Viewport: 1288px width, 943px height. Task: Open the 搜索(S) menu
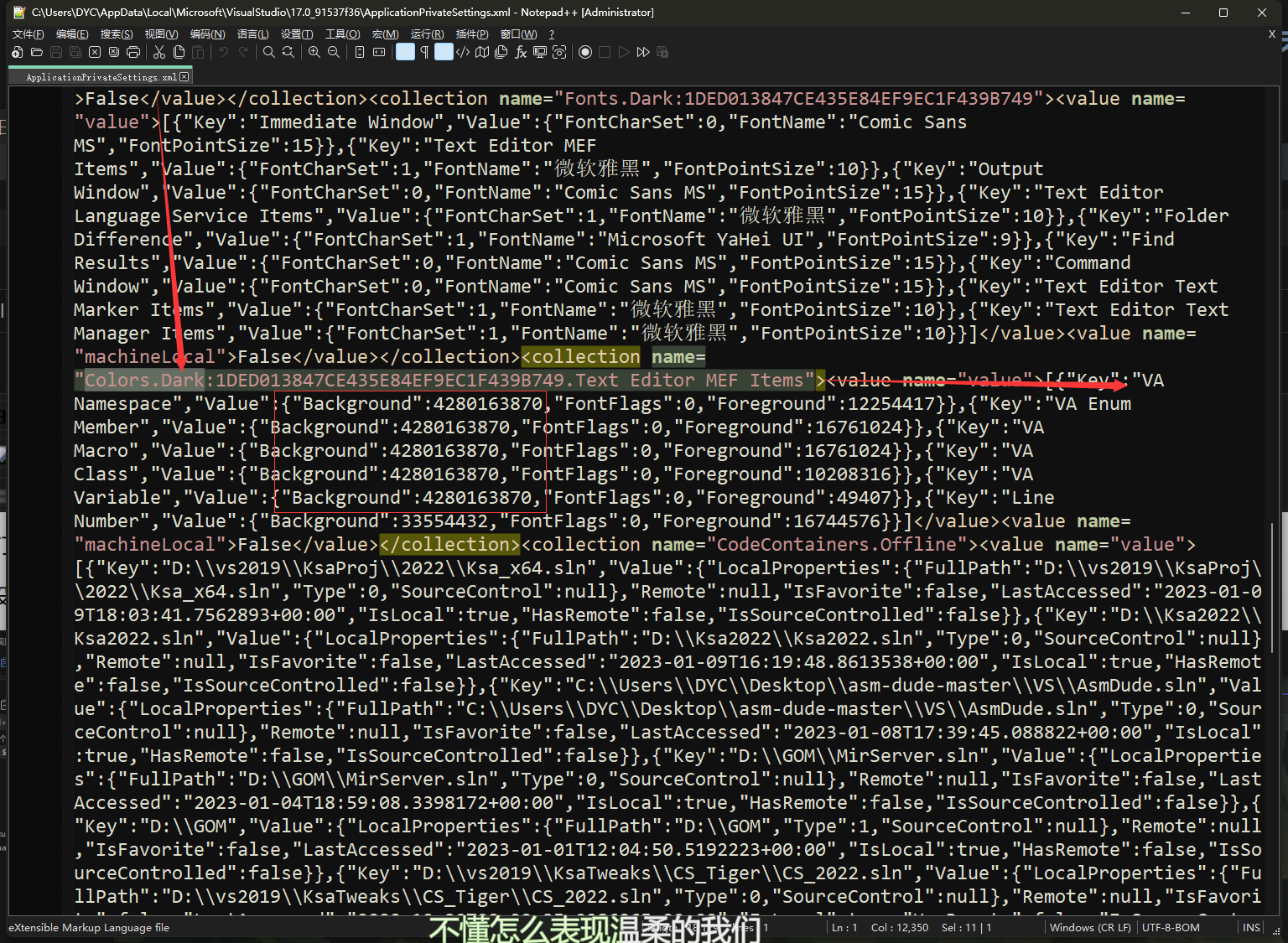tap(117, 34)
